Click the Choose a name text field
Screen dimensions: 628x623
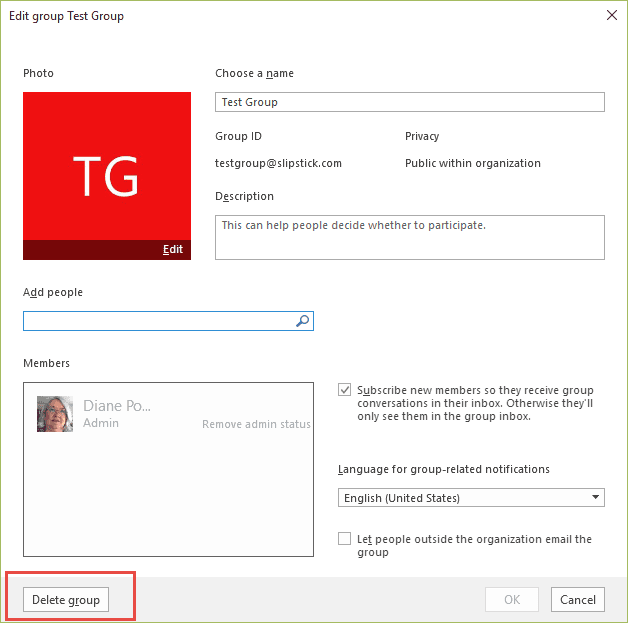(x=410, y=102)
